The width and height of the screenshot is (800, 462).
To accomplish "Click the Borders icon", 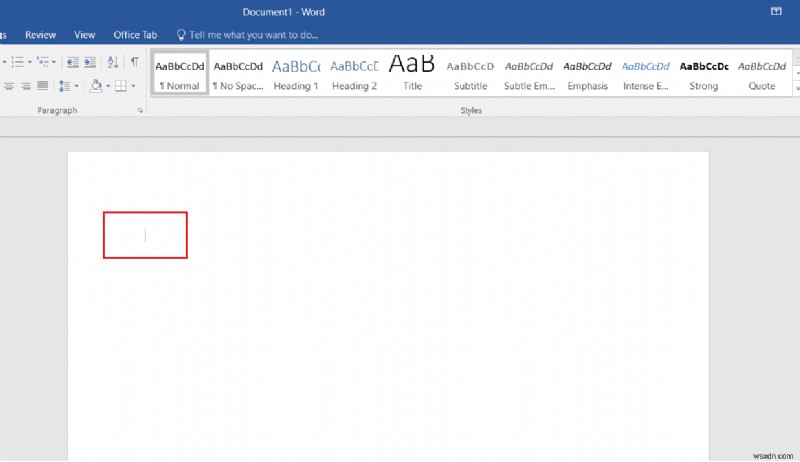I will (121, 86).
